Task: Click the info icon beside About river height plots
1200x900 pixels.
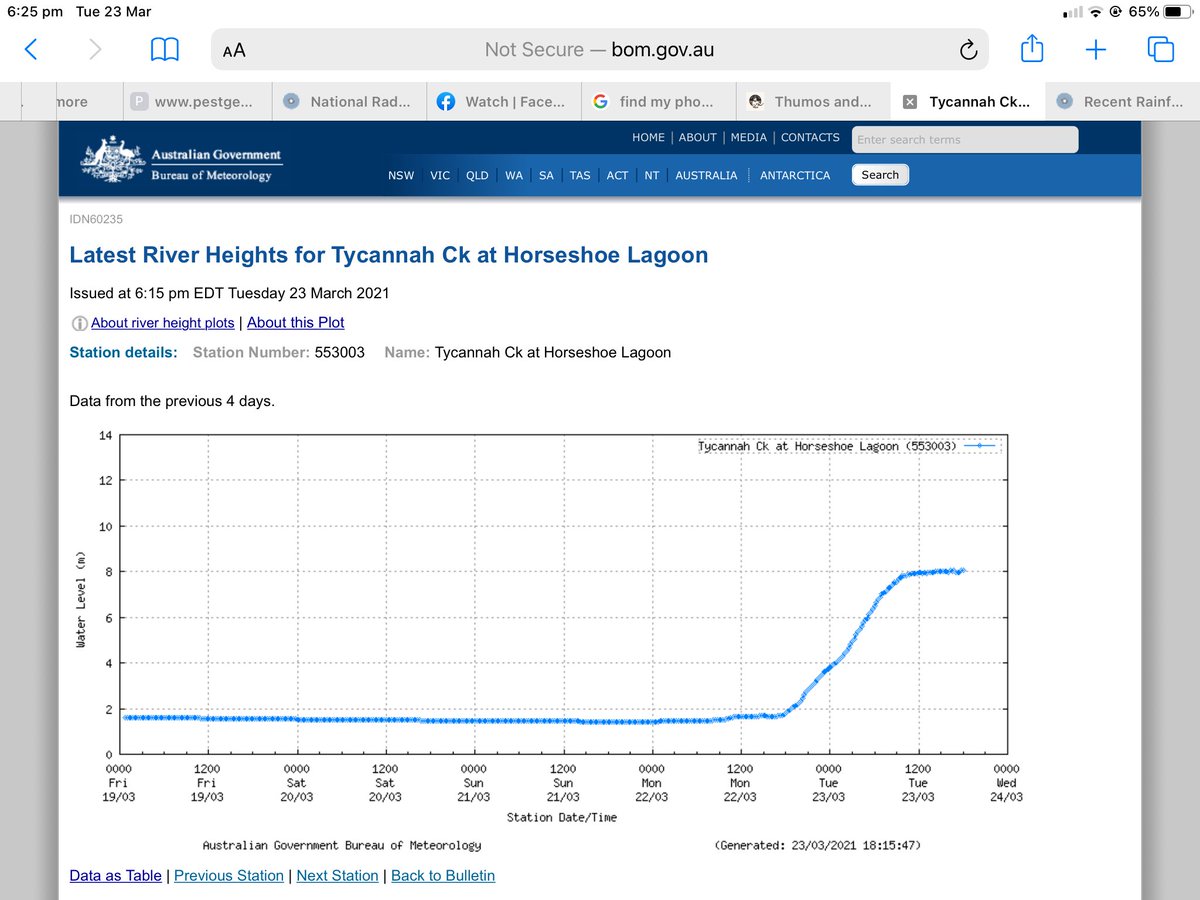Action: [79, 323]
